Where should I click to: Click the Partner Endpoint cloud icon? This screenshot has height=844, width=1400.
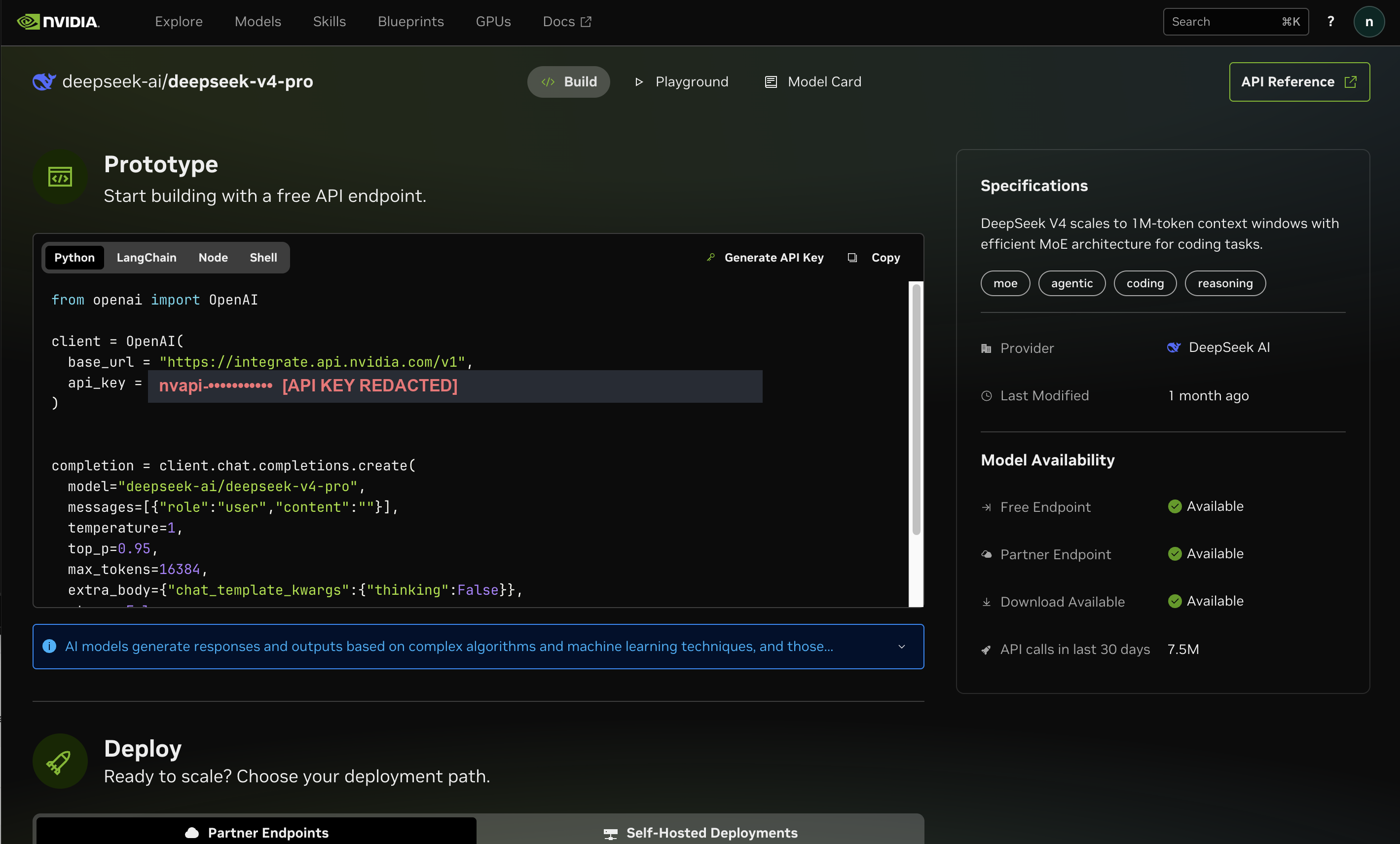pos(987,554)
